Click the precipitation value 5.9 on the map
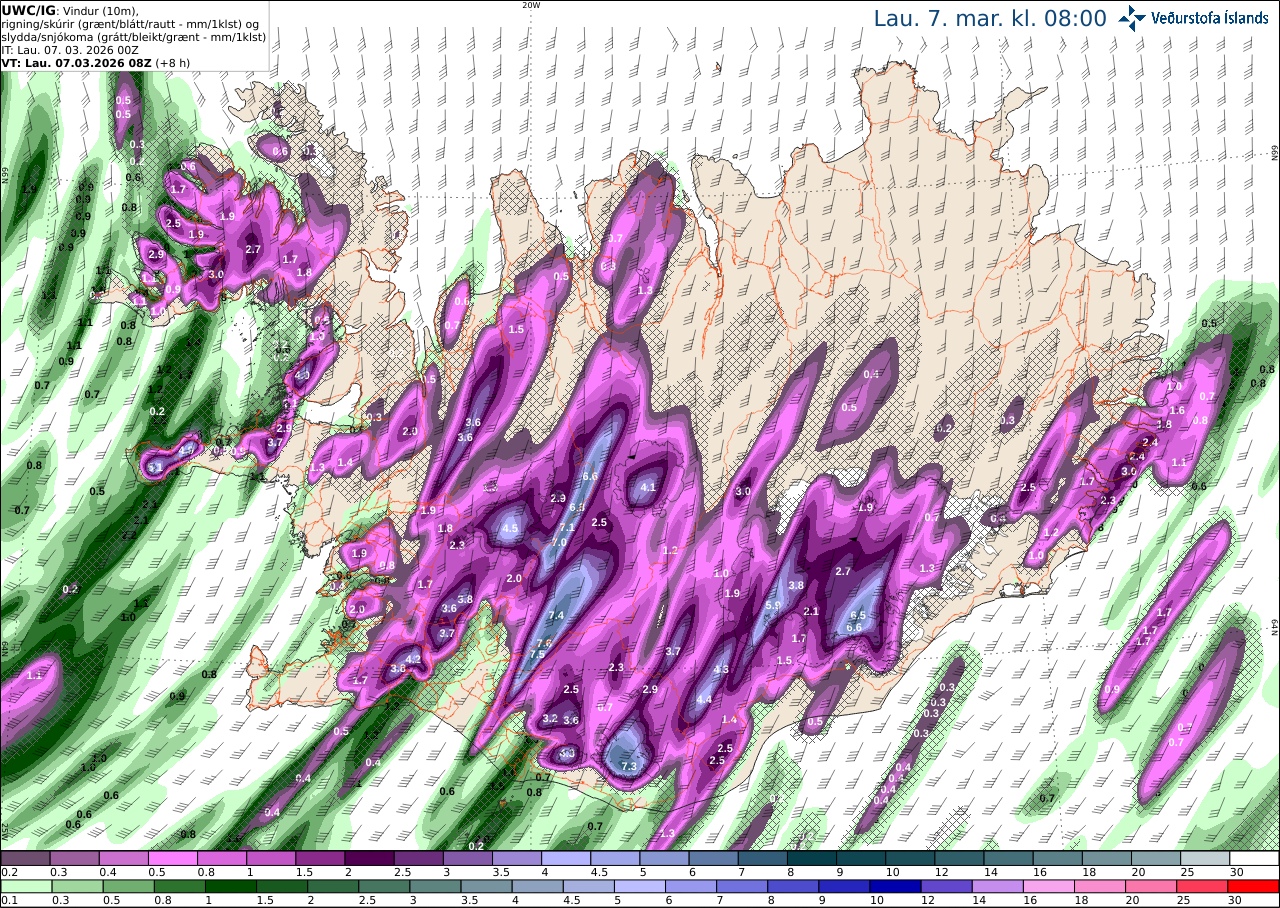The width and height of the screenshot is (1280, 908). tap(773, 605)
